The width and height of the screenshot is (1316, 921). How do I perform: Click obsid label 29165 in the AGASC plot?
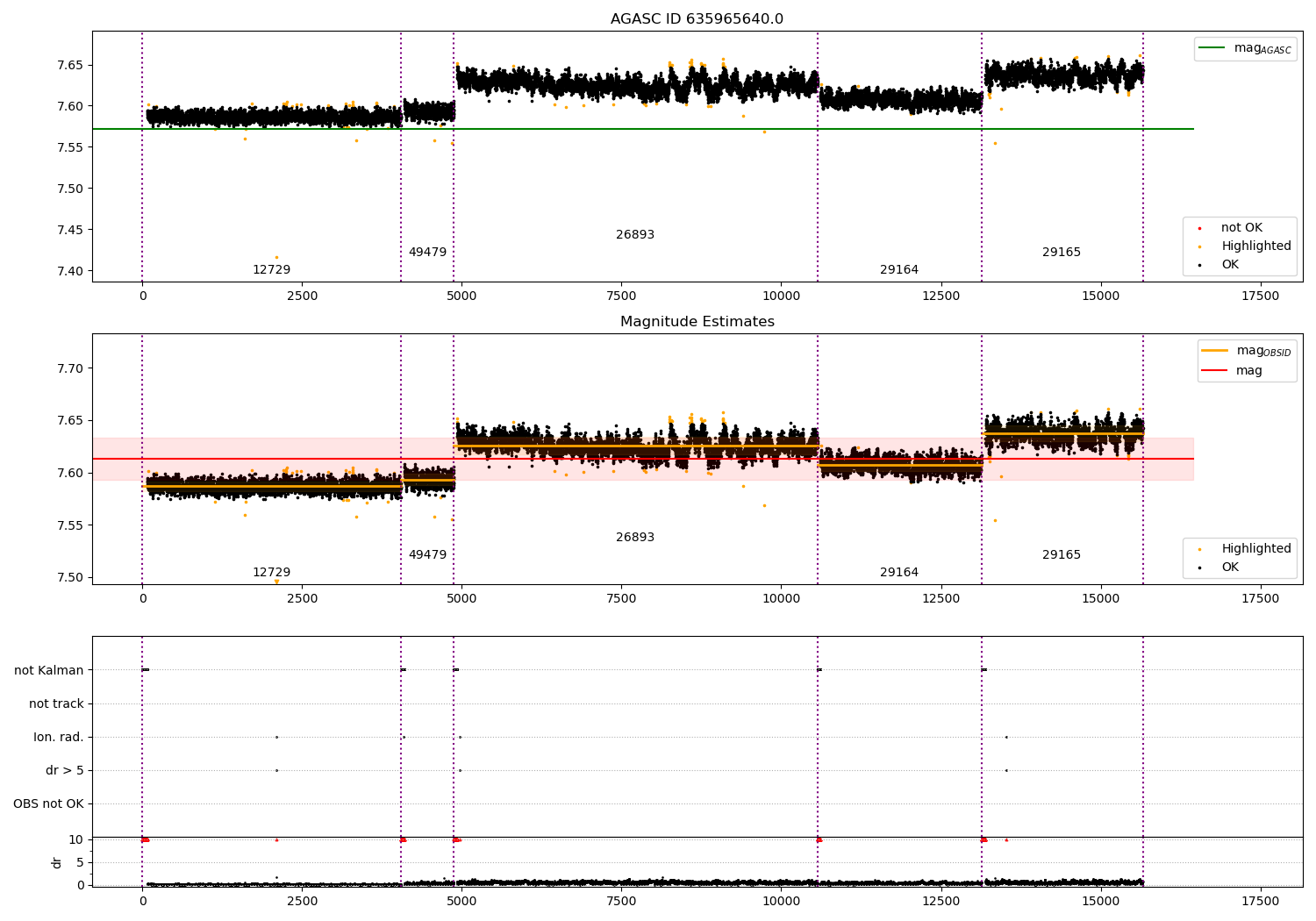point(1062,253)
